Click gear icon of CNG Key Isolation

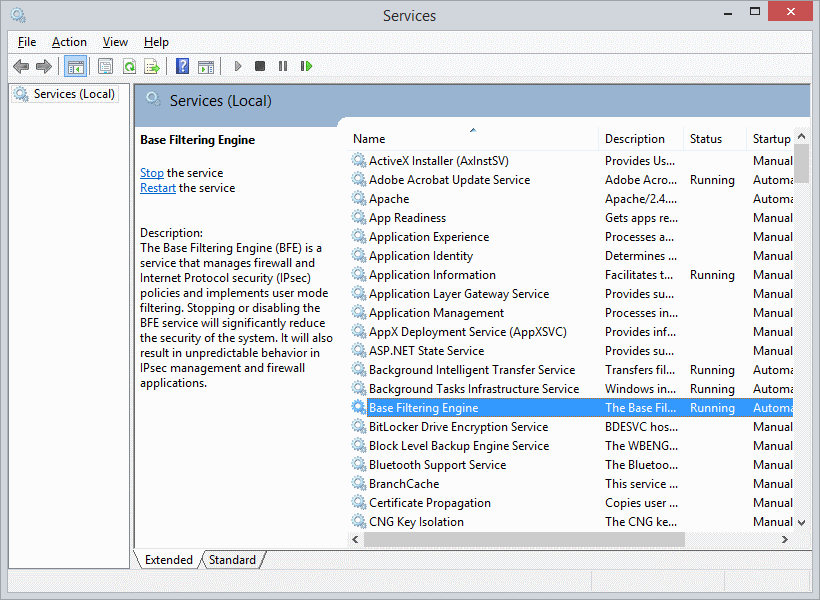click(x=358, y=521)
